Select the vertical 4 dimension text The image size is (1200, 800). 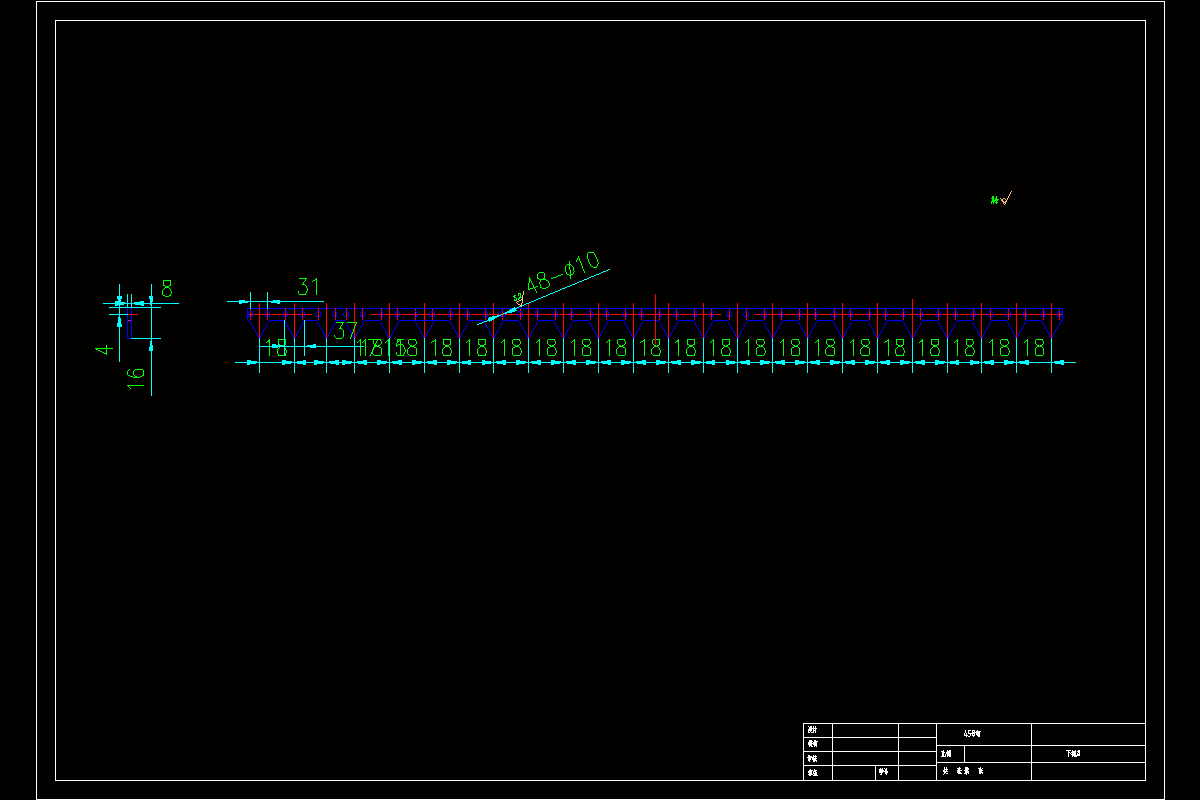(104, 349)
